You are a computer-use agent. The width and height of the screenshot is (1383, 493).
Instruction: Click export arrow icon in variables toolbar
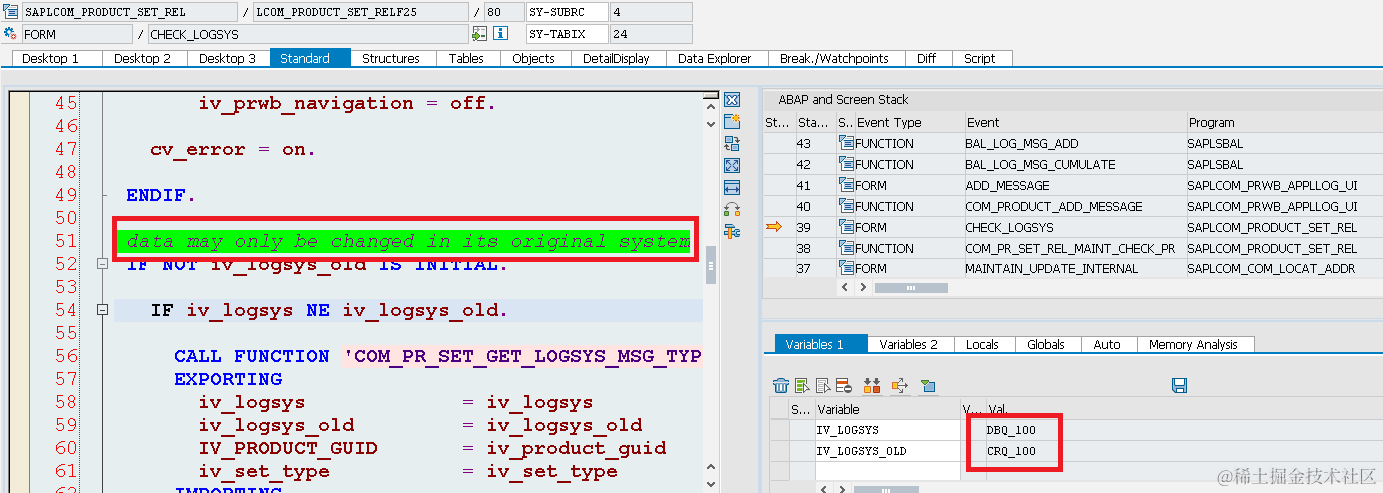pyautogui.click(x=899, y=385)
